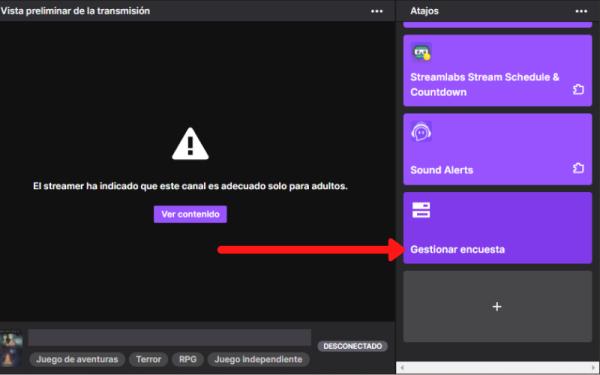Click the left arrow of horizontal scrollbar
This screenshot has width=600, height=375.
pos(402,368)
